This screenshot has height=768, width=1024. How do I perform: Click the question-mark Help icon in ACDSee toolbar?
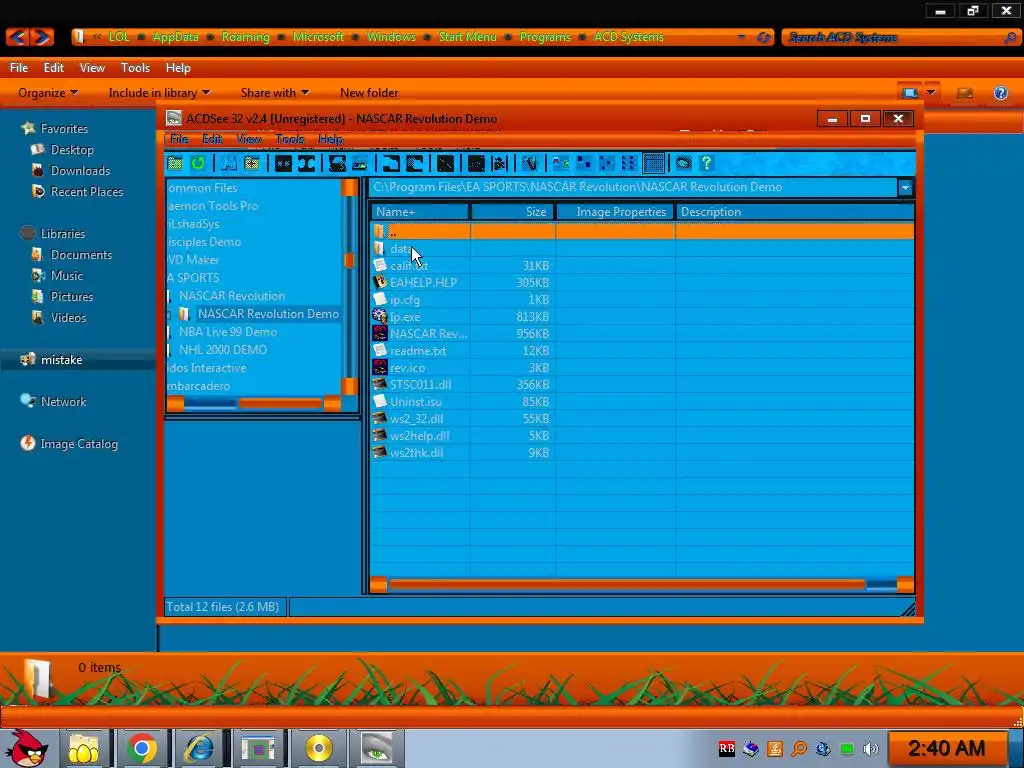[706, 163]
